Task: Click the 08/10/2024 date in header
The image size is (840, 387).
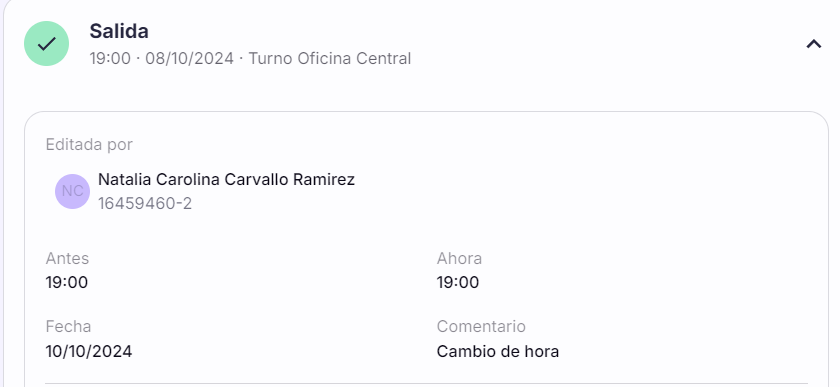Action: 190,58
